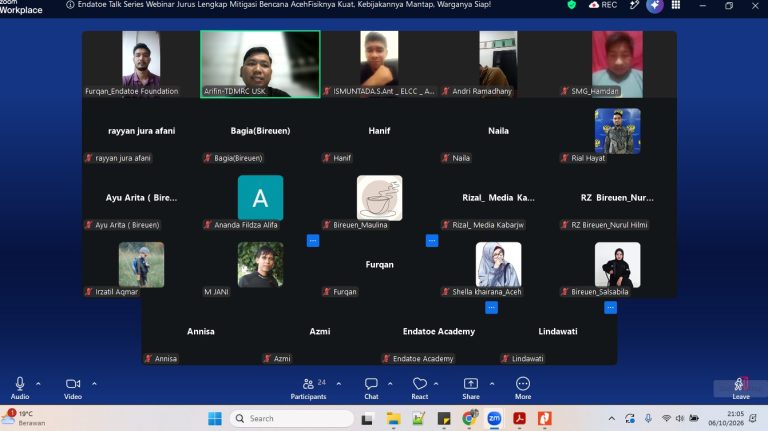
Task: Start Share screen
Action: (x=471, y=388)
